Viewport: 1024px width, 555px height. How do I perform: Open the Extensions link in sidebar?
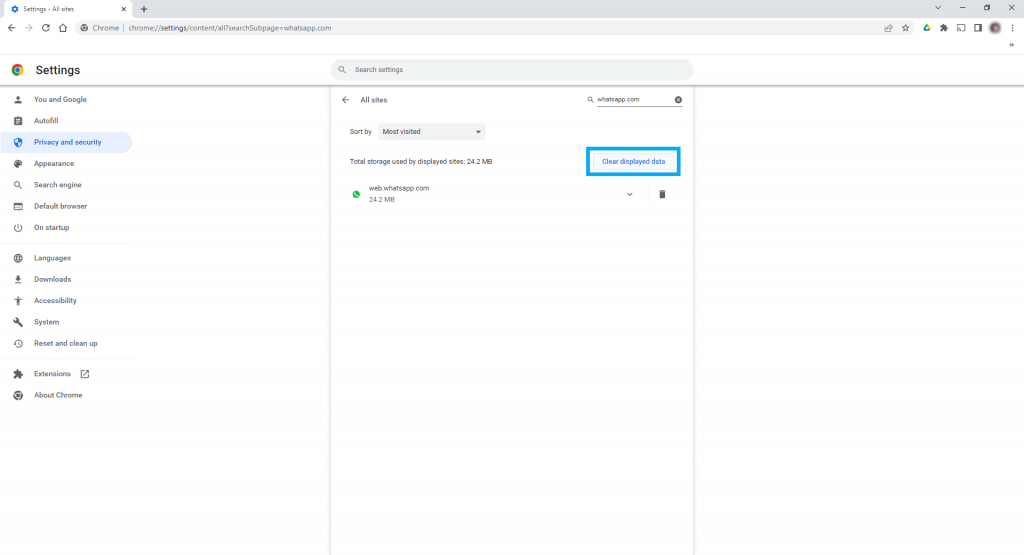53,374
